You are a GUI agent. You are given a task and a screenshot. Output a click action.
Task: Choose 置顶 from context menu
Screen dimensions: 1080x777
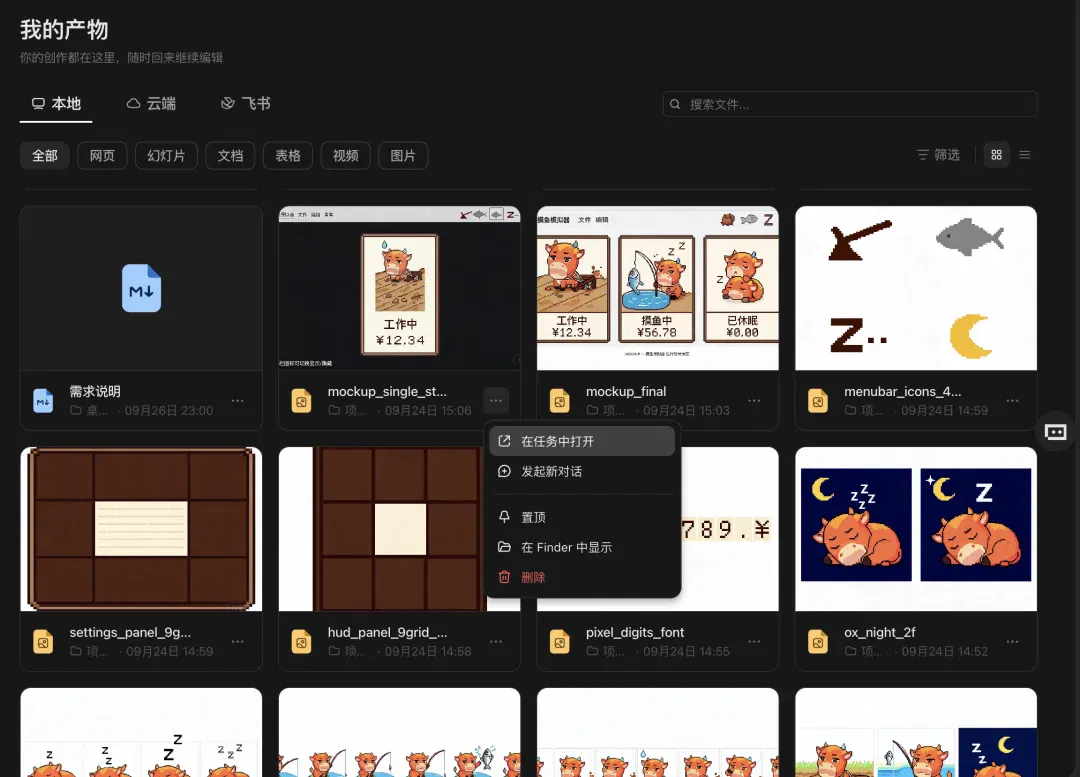[x=582, y=517]
